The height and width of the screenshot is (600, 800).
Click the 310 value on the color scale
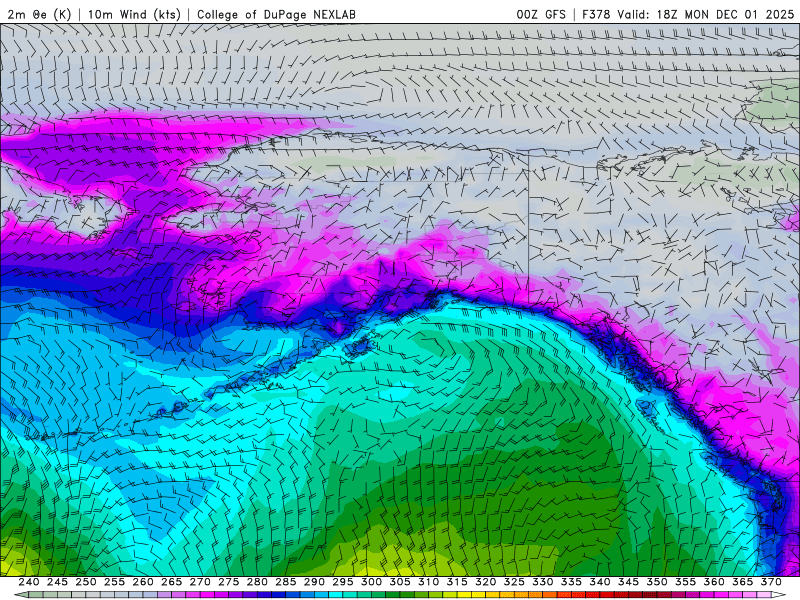point(429,582)
